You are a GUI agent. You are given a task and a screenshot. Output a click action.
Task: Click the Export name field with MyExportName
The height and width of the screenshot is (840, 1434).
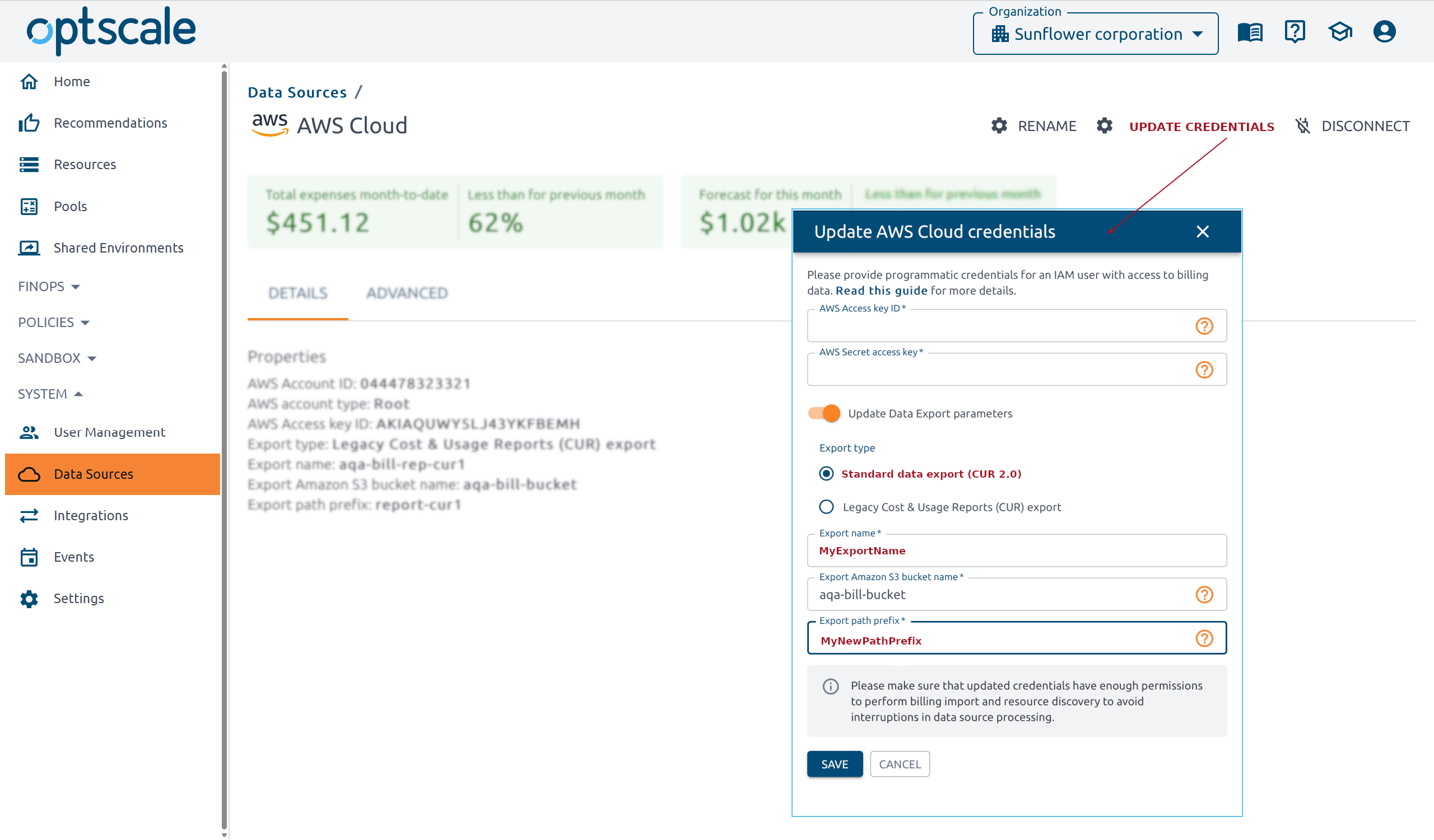1016,550
